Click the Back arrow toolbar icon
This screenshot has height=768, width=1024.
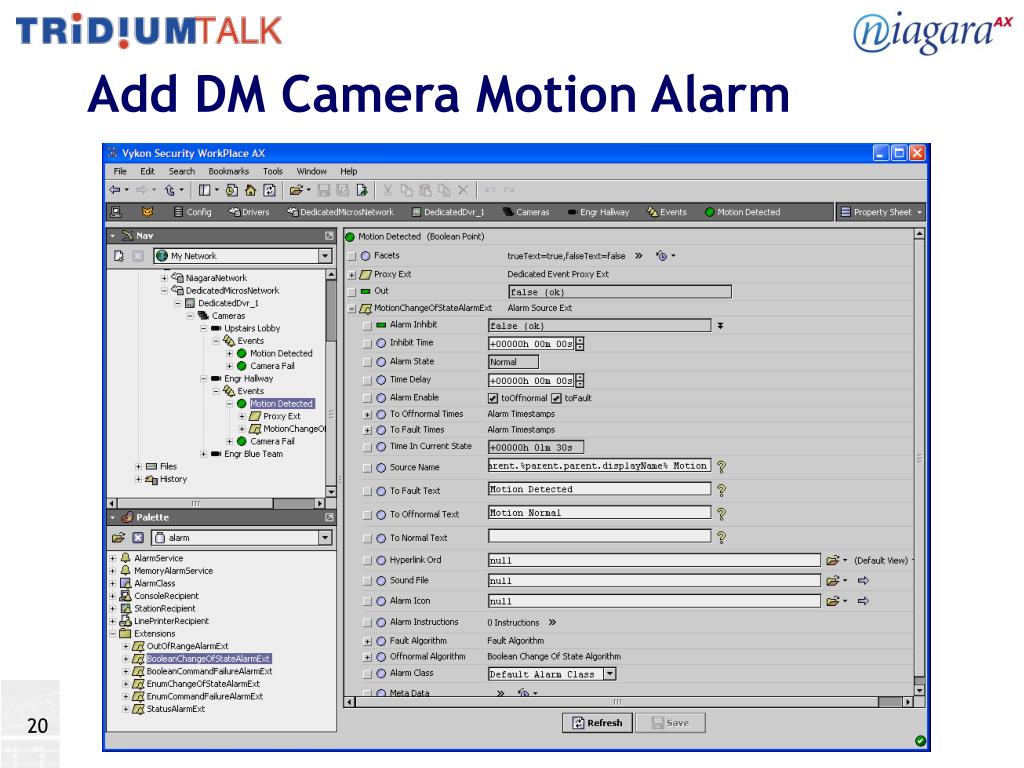[x=115, y=190]
